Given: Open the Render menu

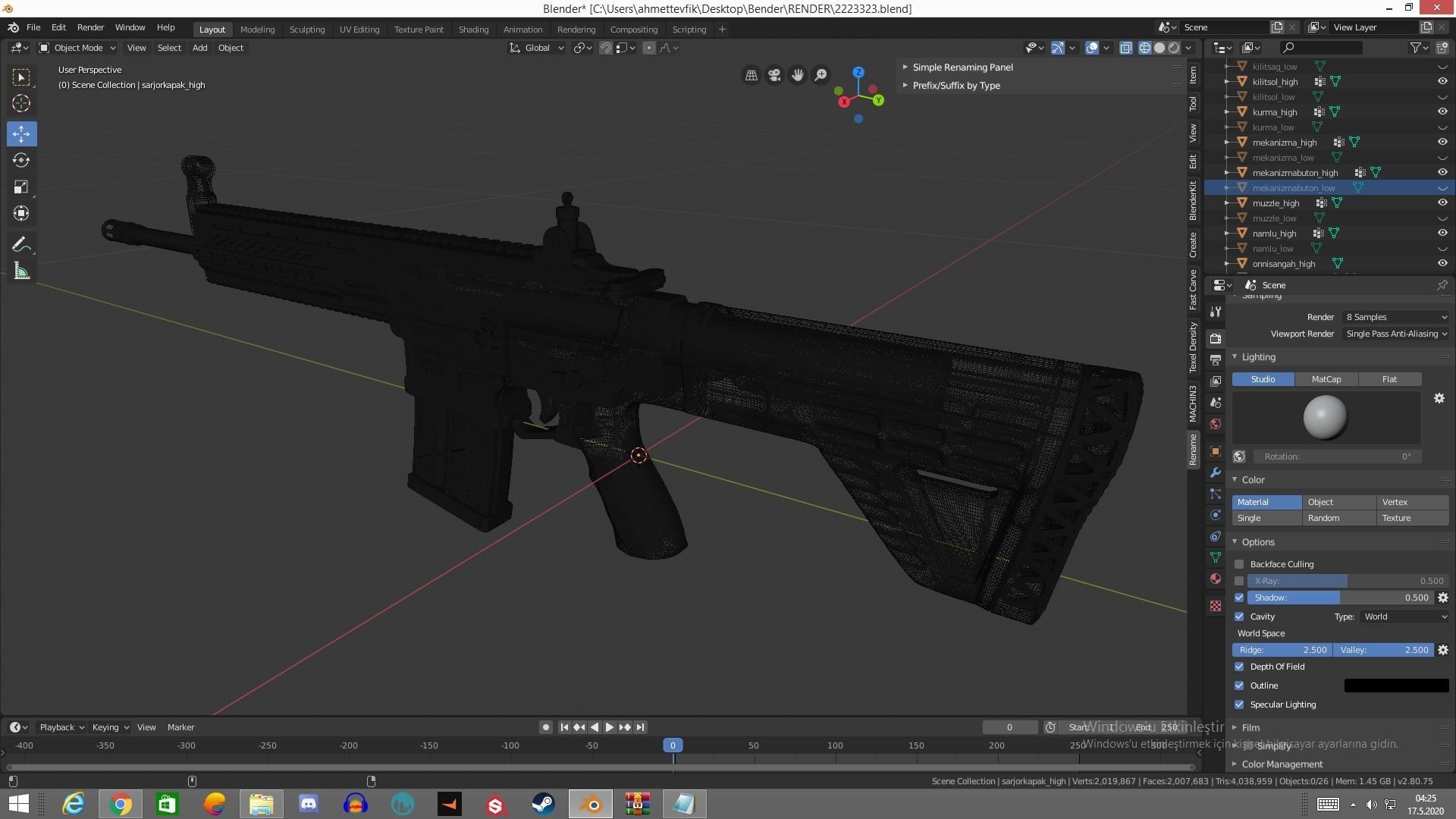Looking at the screenshot, I should tap(90, 27).
